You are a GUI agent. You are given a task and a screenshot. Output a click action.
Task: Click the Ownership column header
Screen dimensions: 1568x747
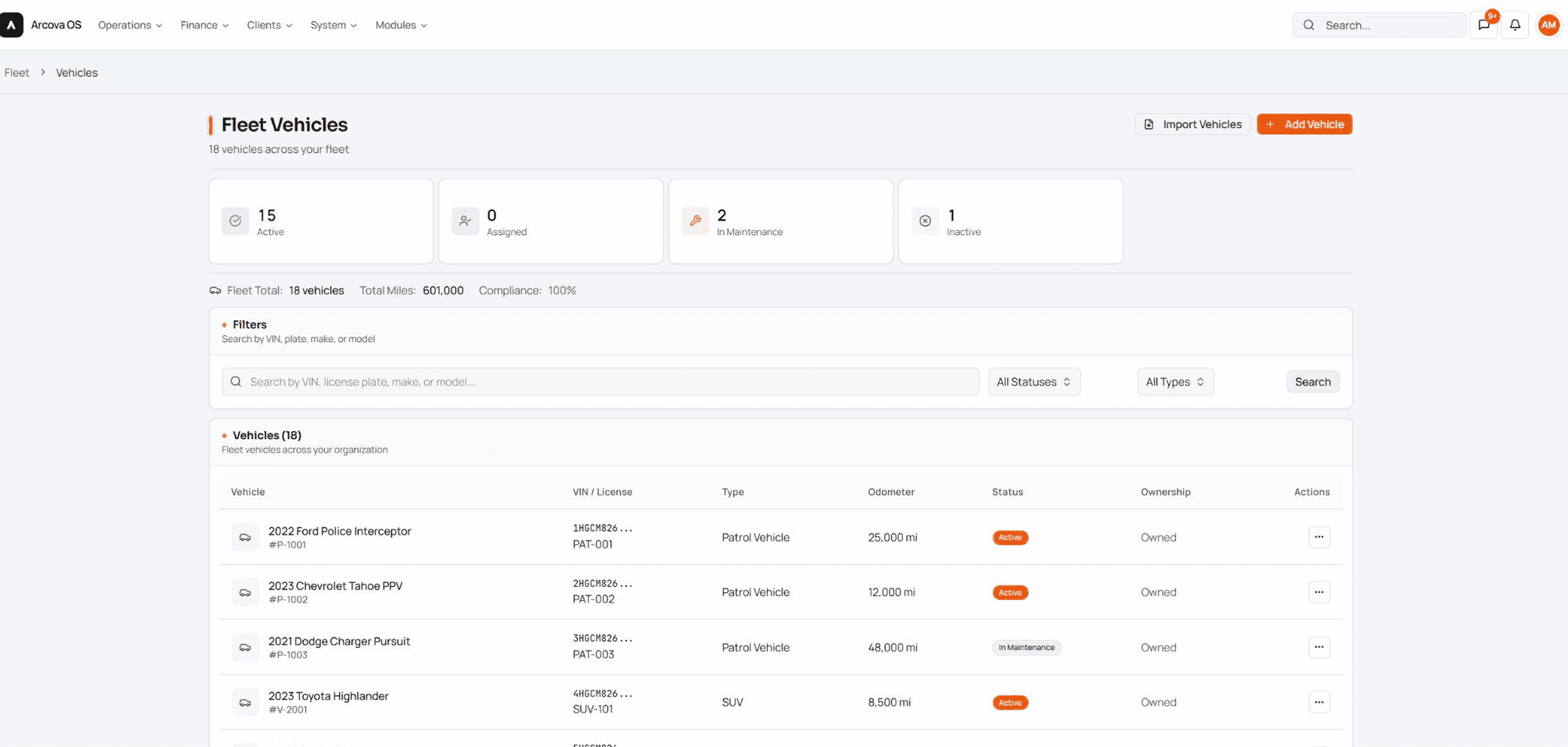coord(1165,492)
